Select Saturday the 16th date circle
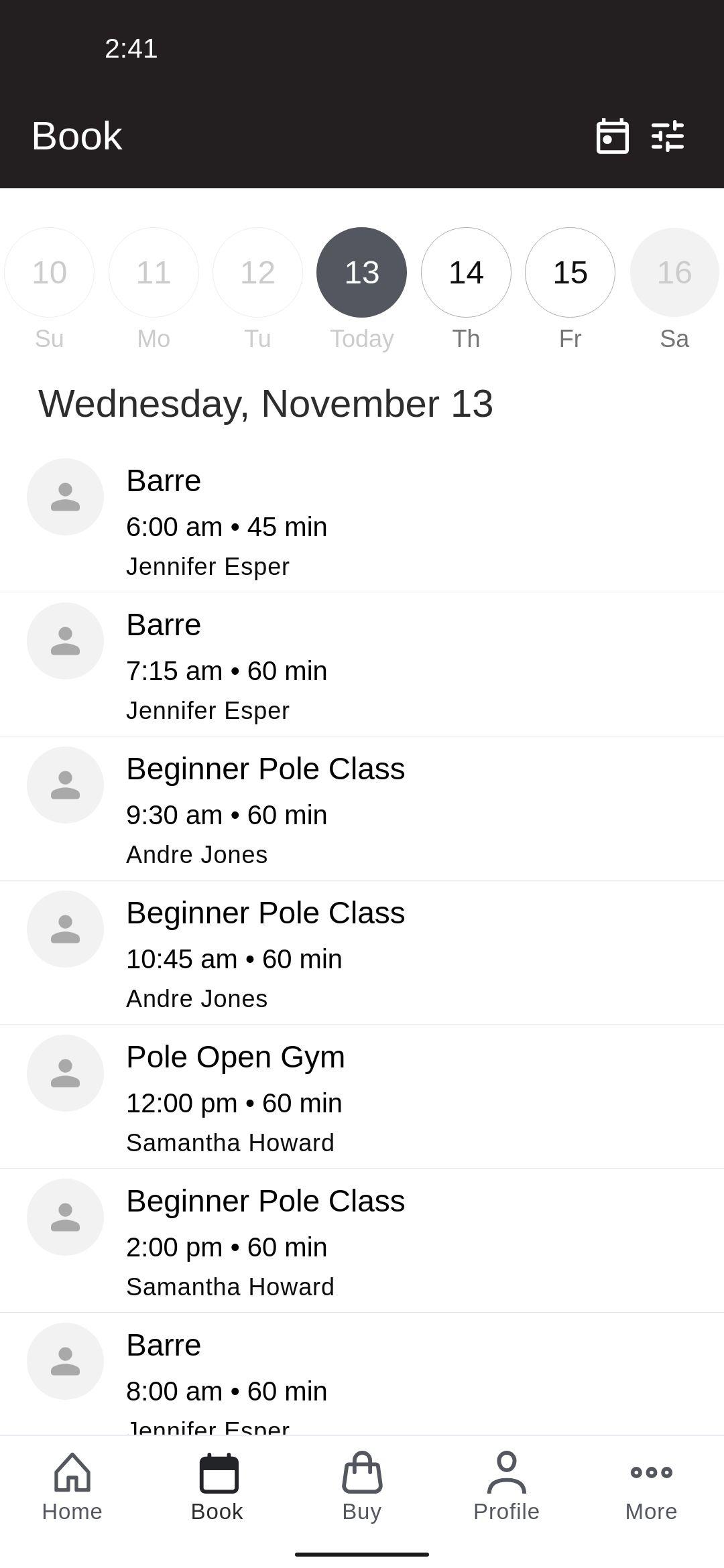724x1568 pixels. point(674,272)
